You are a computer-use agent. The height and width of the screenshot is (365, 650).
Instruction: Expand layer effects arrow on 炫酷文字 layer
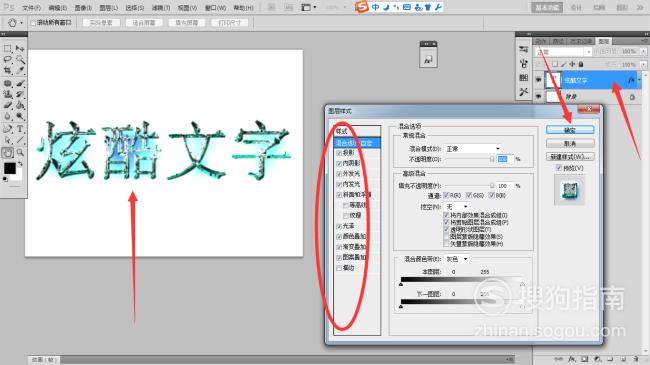point(639,80)
